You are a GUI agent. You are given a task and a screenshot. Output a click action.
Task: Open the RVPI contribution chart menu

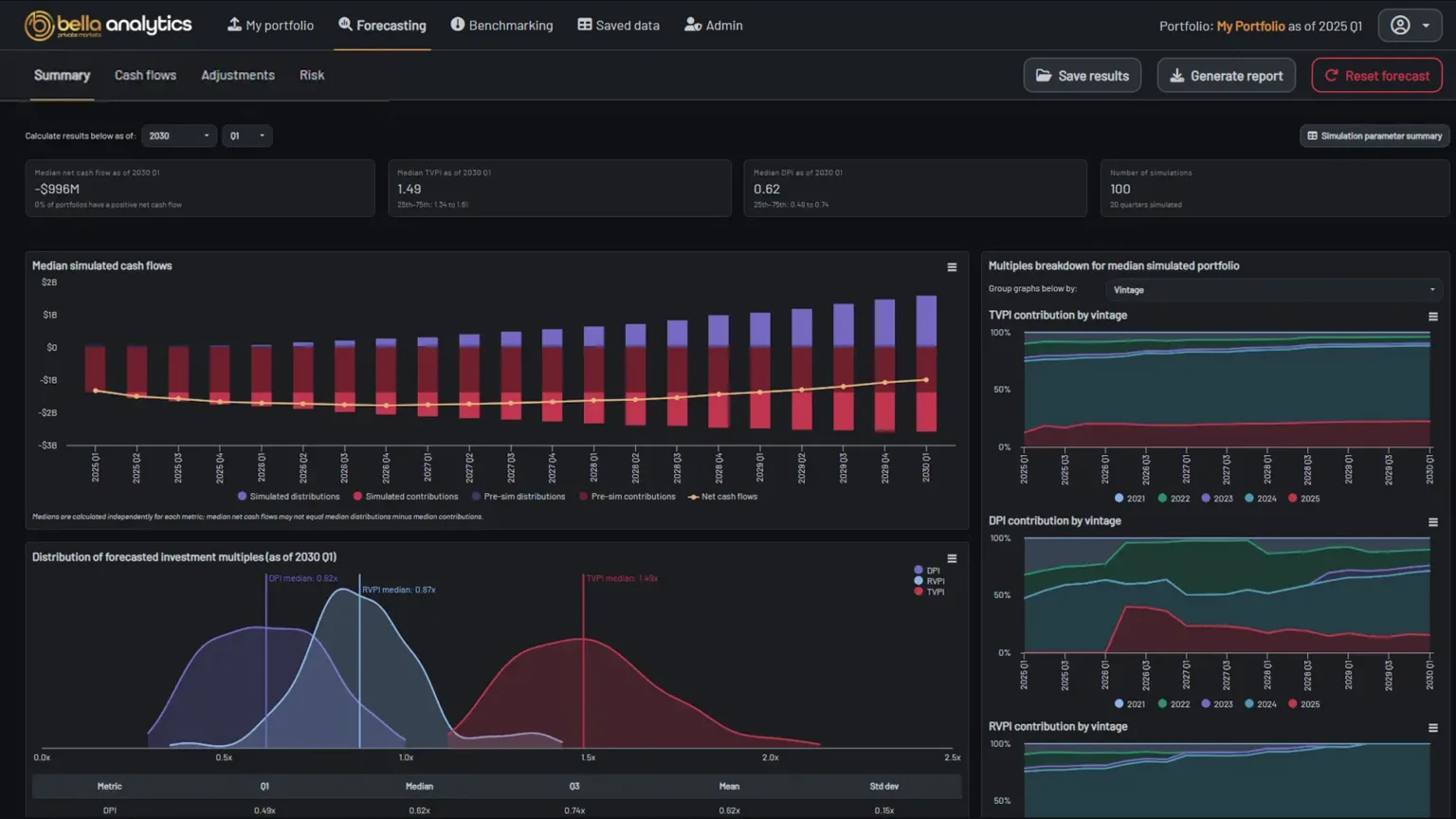(x=1433, y=728)
